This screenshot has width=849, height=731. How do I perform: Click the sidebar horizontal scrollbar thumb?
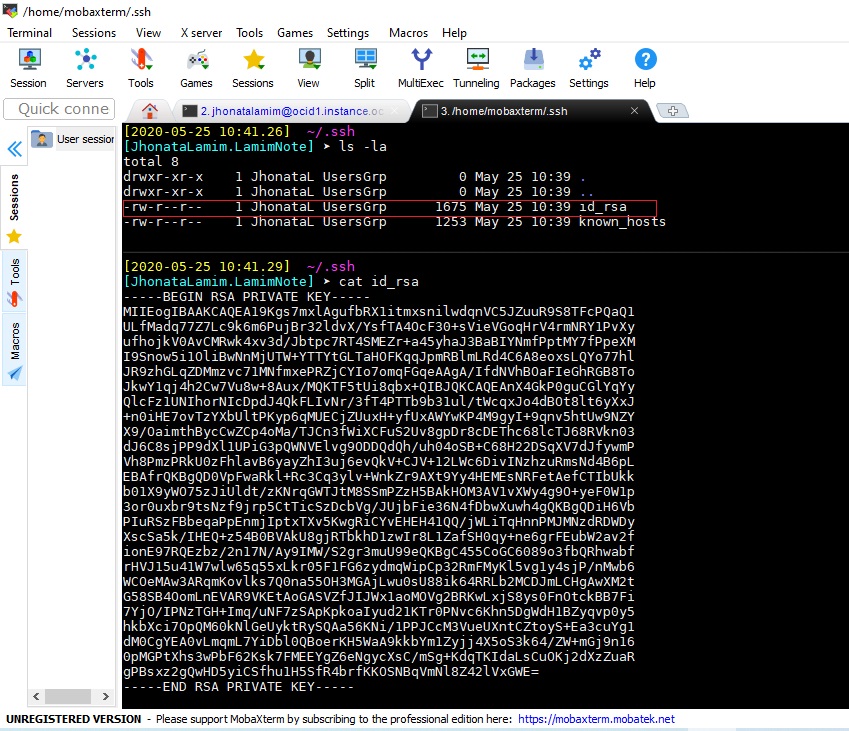click(x=68, y=696)
